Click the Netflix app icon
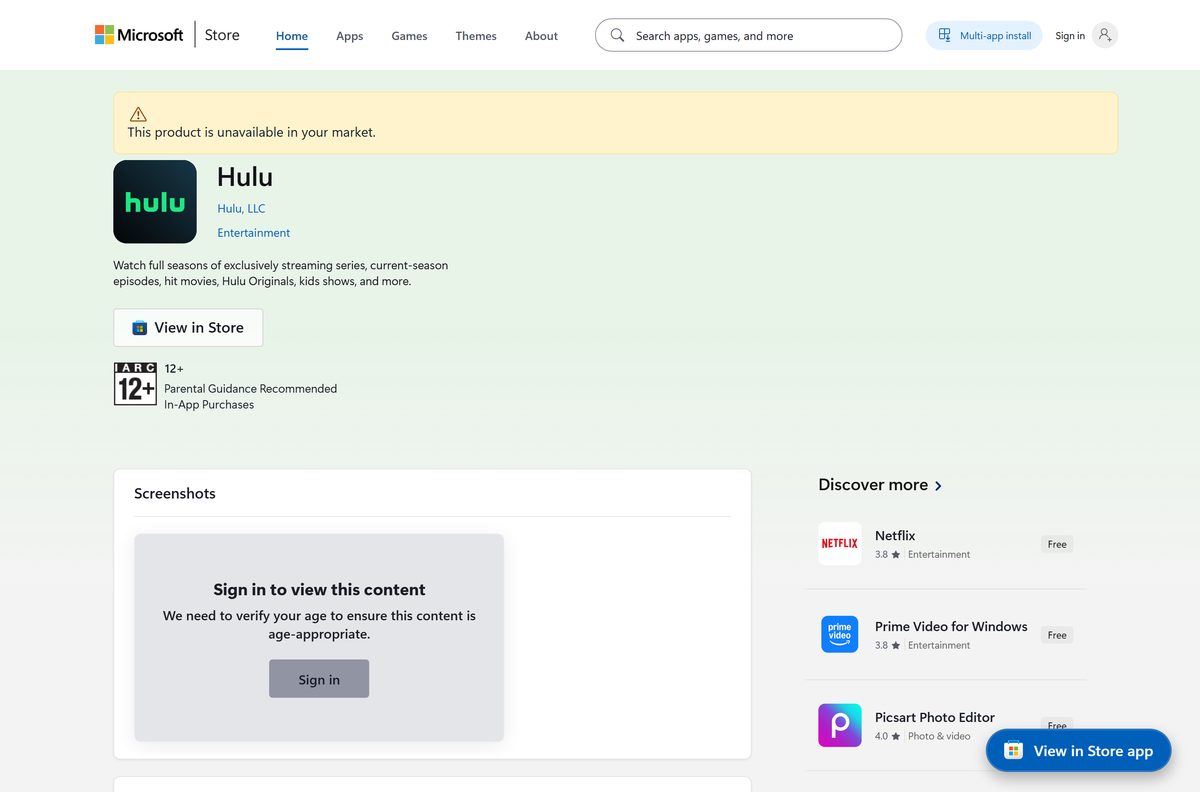The height and width of the screenshot is (792, 1200). pyautogui.click(x=840, y=544)
